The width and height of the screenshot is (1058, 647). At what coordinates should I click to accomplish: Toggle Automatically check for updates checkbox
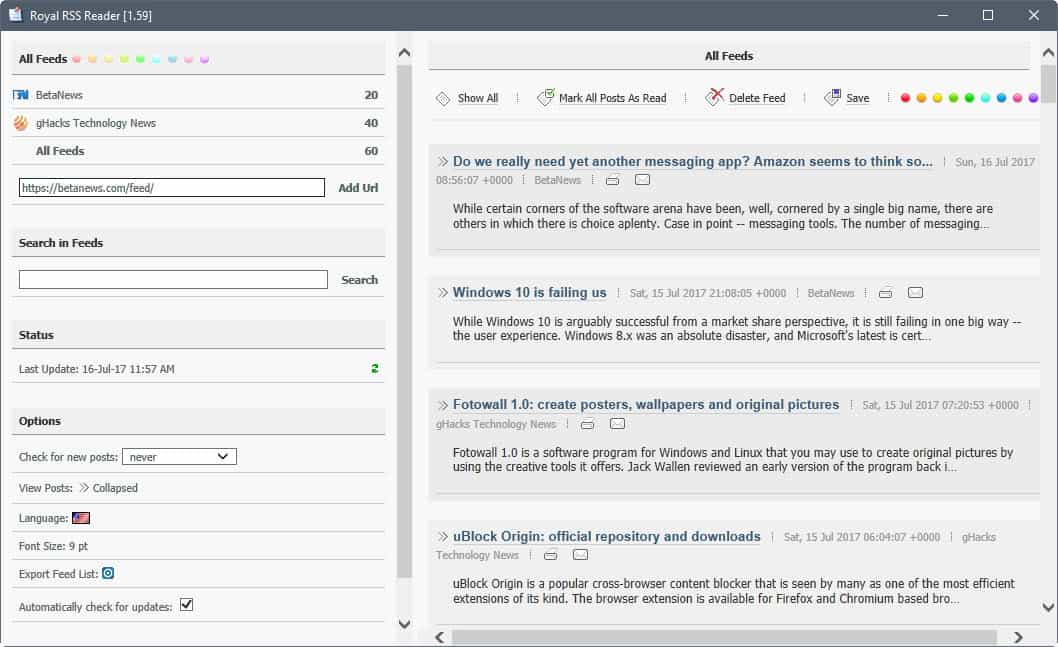[x=186, y=605]
